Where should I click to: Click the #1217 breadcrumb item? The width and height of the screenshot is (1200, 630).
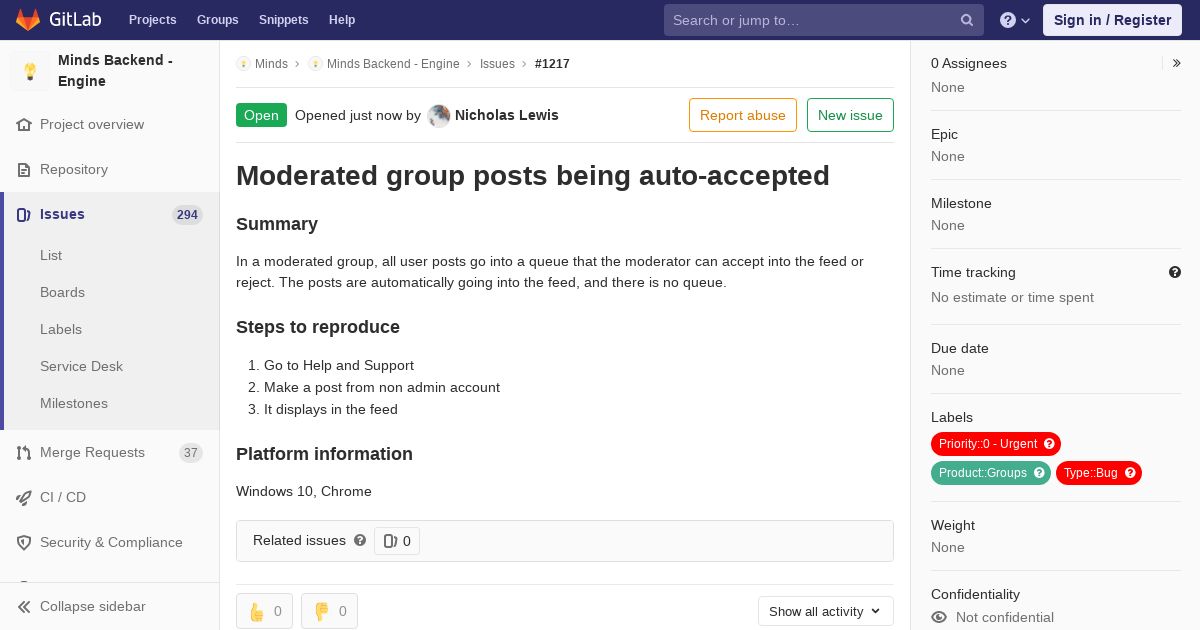(552, 64)
